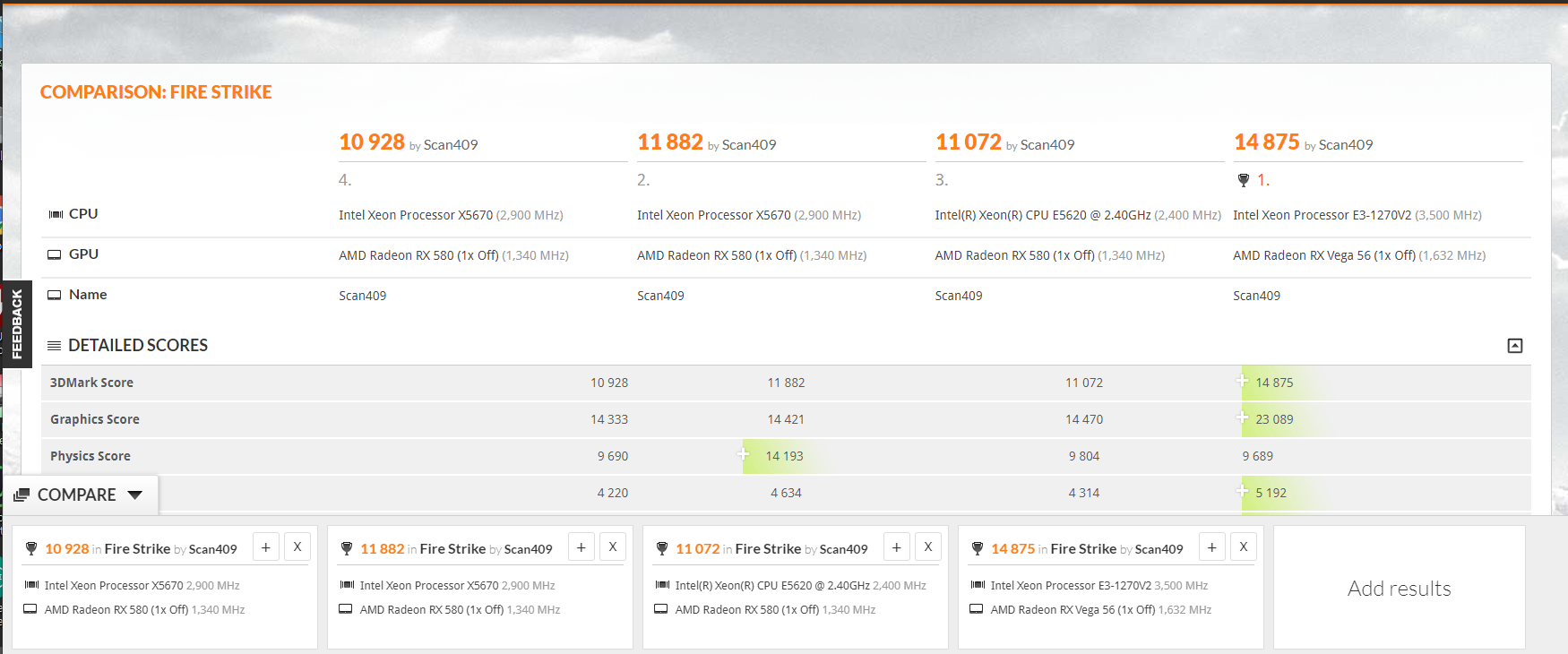Image resolution: width=1568 pixels, height=654 pixels.
Task: Click rank number 4. under the 10 928 score
Action: pyautogui.click(x=345, y=180)
